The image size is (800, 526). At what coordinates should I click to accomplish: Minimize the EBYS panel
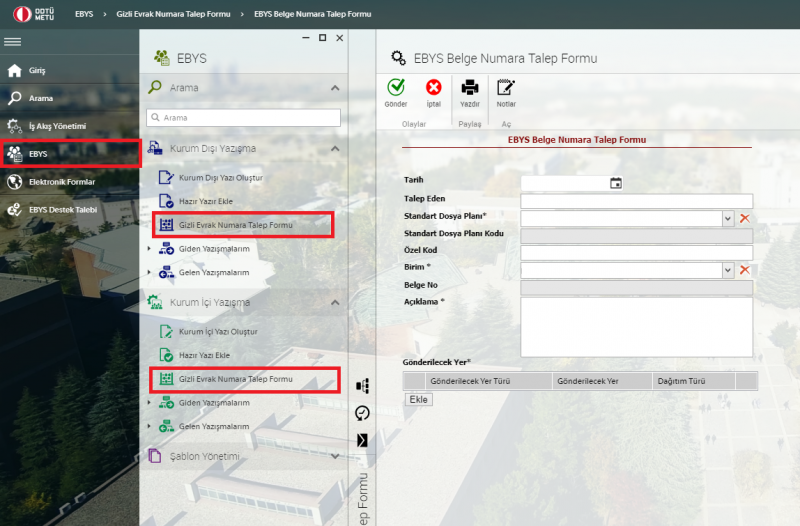306,38
